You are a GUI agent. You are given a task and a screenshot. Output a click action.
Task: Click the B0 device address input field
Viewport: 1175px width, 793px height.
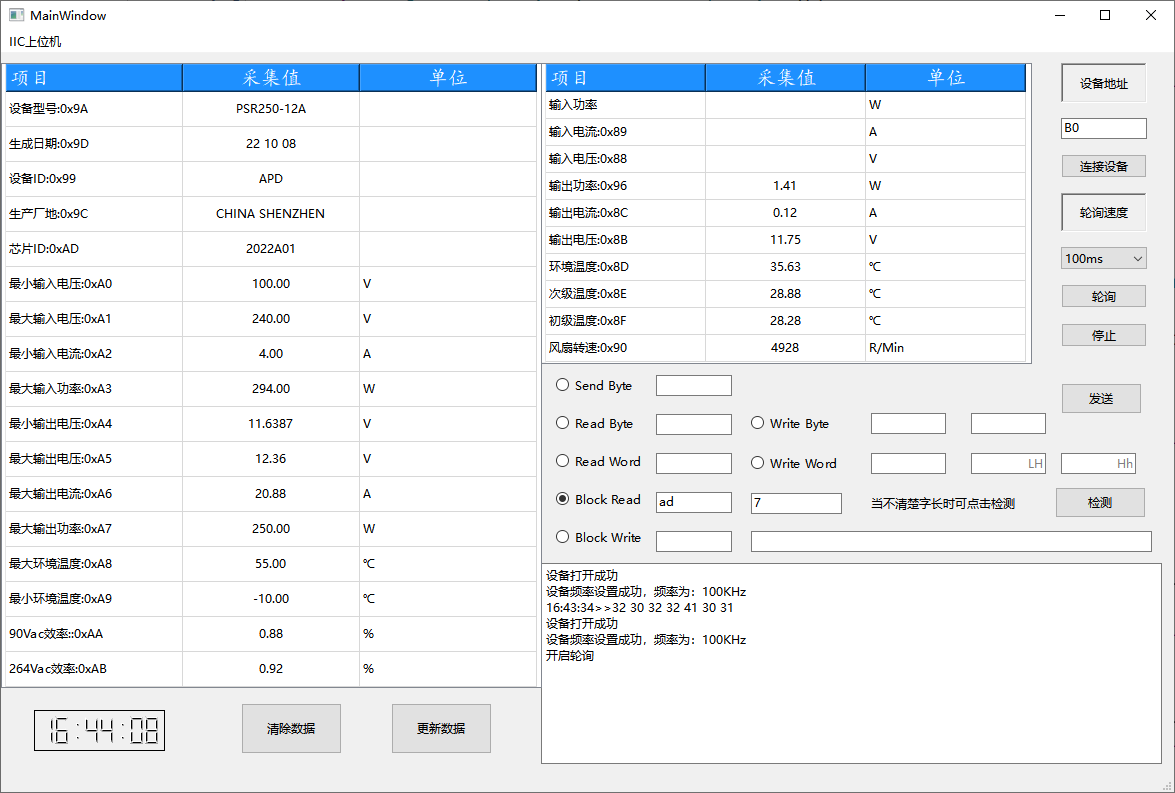[1103, 128]
